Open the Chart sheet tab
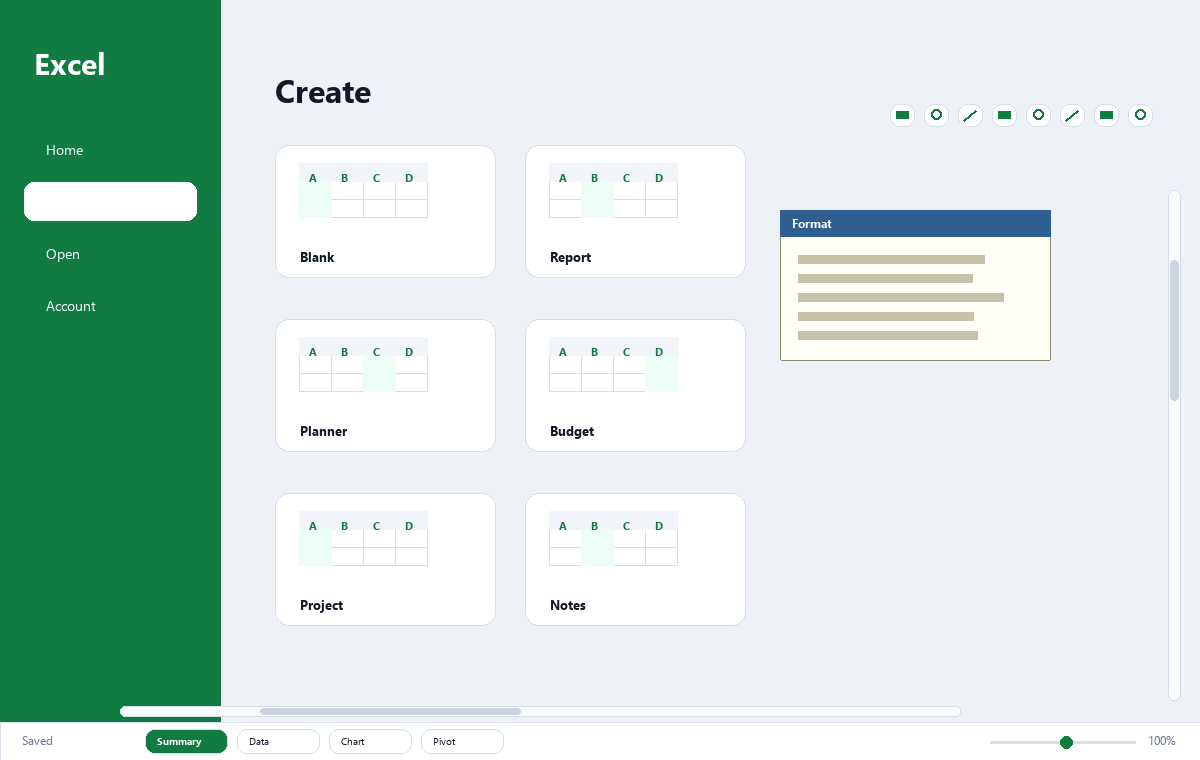 (x=370, y=741)
